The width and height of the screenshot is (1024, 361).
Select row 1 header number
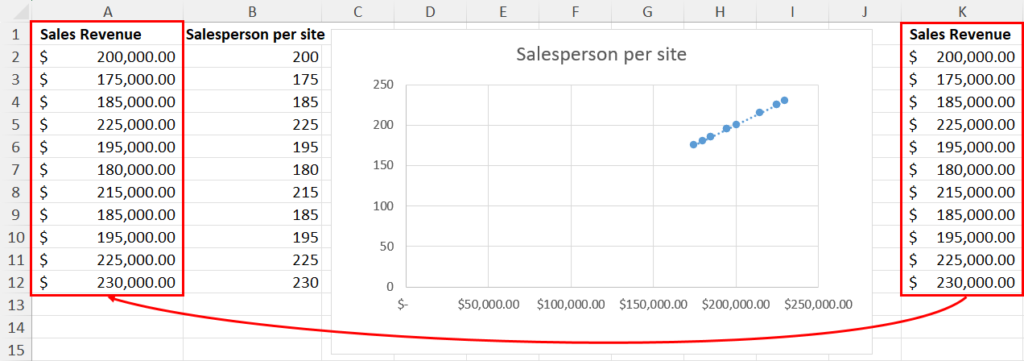(16, 35)
